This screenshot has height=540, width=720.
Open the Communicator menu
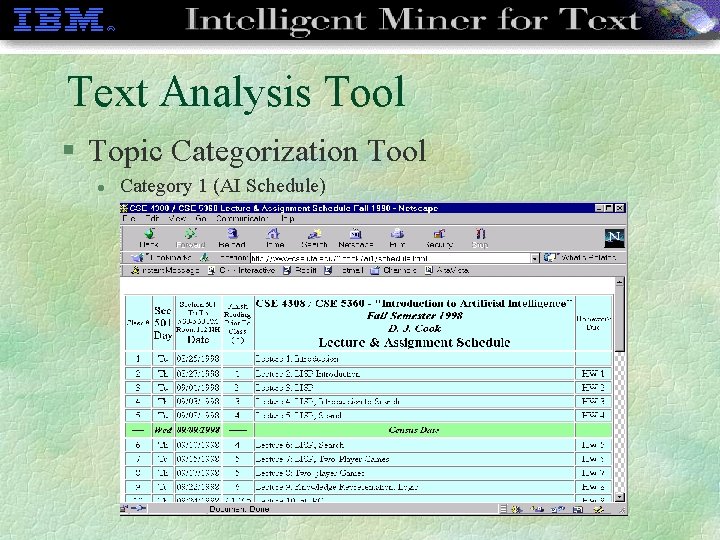(242, 219)
